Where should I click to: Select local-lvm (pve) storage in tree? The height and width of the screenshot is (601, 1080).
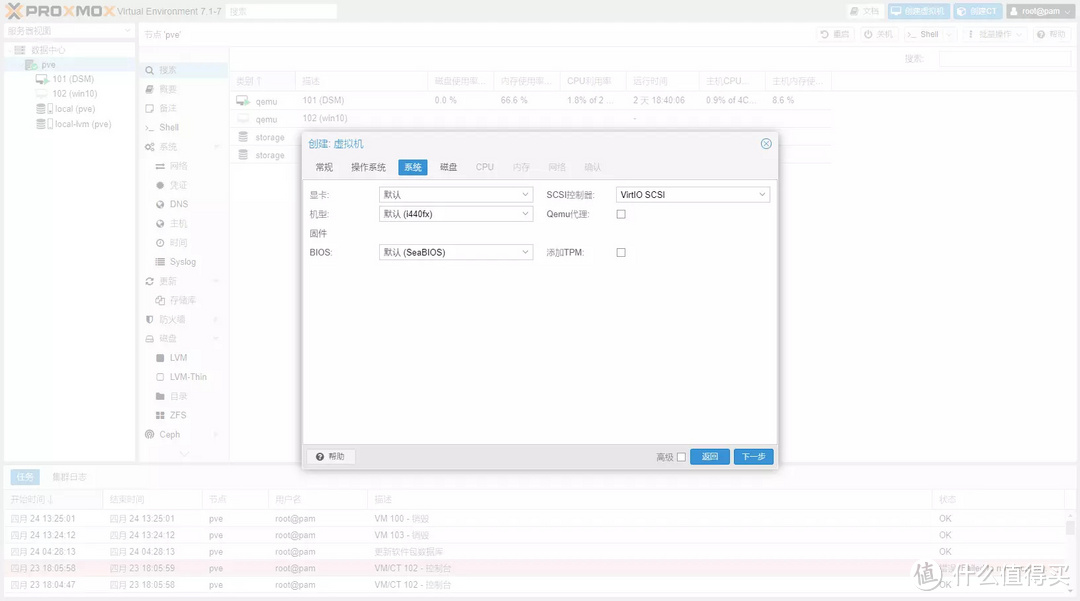click(x=83, y=124)
